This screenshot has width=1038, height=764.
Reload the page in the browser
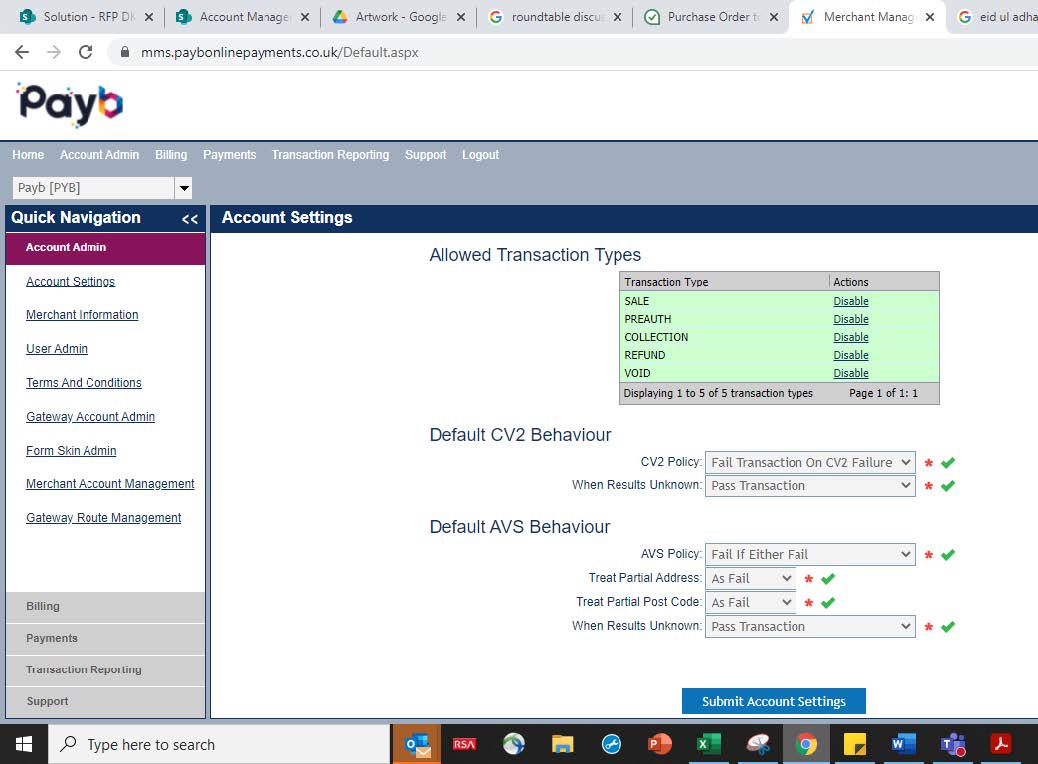click(x=85, y=52)
